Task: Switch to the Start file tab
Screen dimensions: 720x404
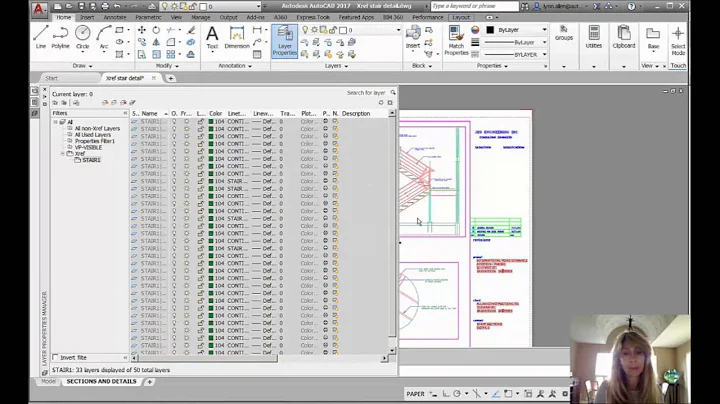Action: click(51, 78)
